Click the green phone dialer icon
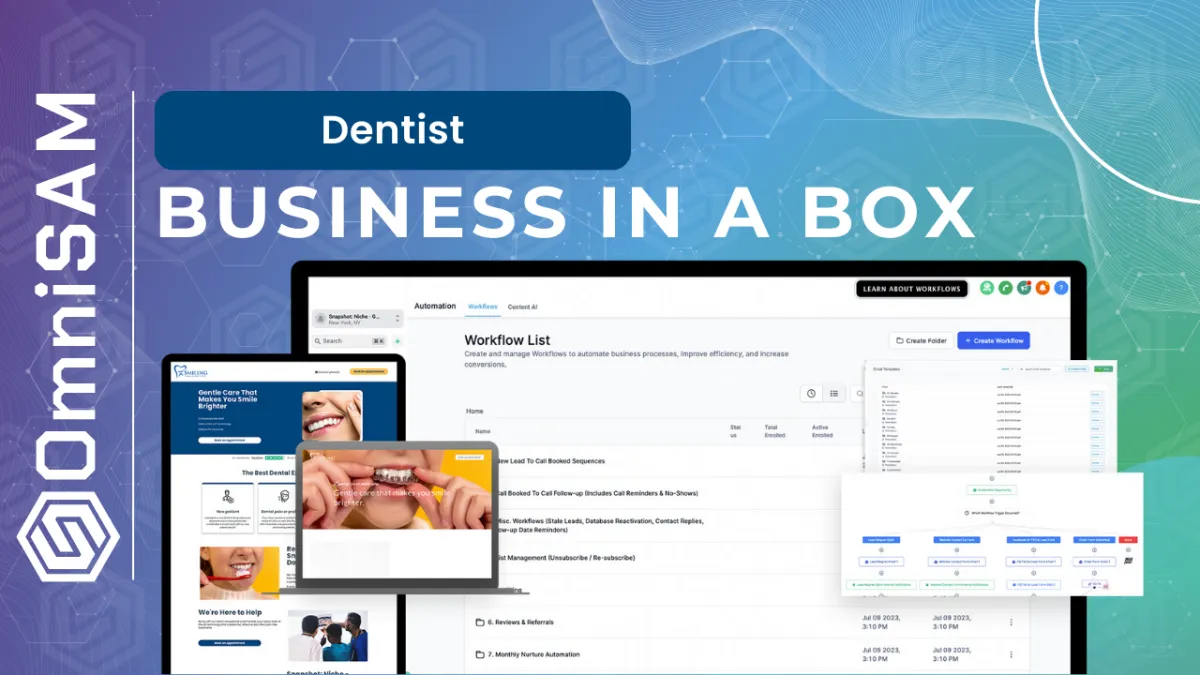 pyautogui.click(x=1005, y=288)
